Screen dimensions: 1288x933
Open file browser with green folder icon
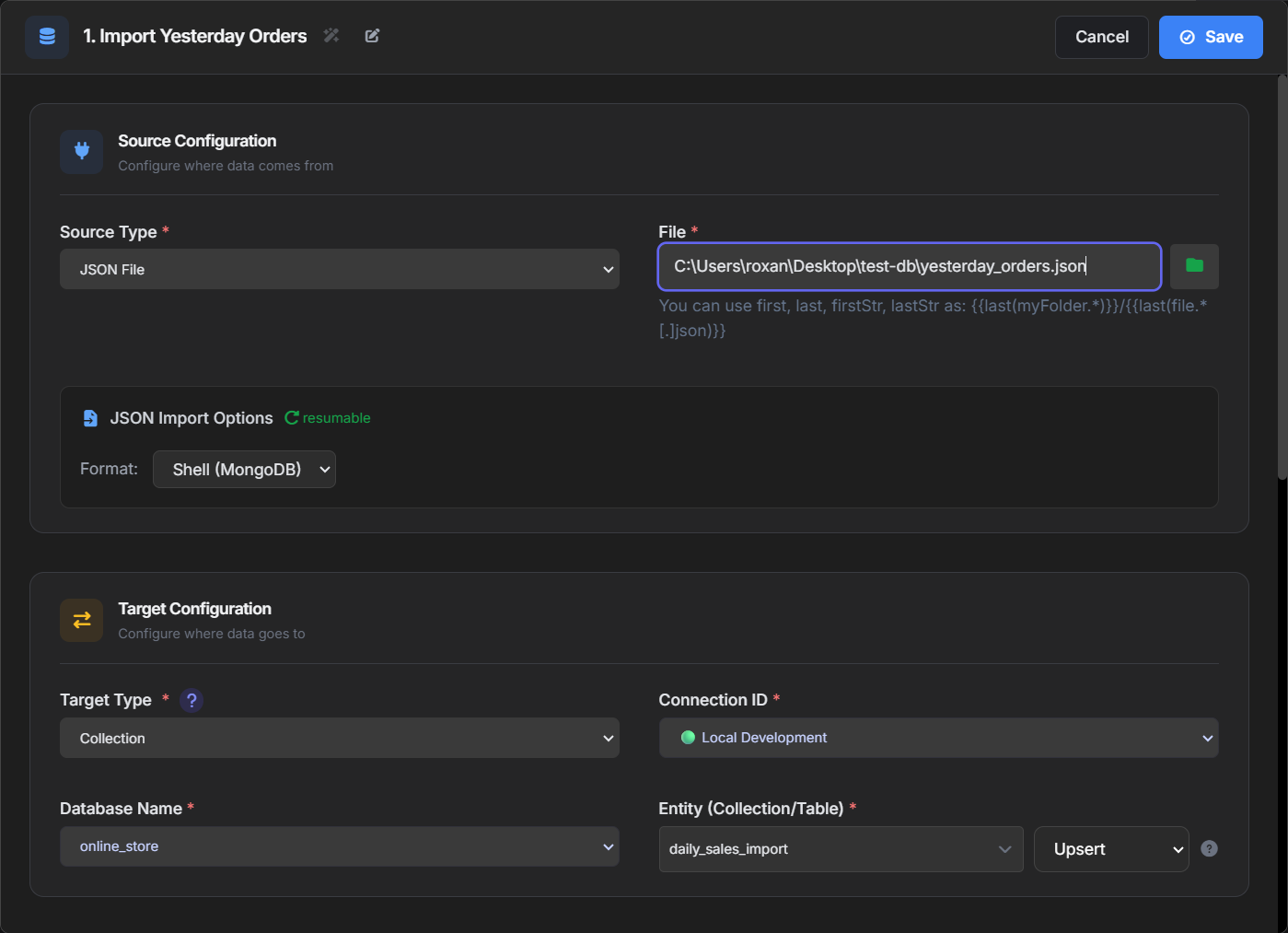click(1194, 266)
